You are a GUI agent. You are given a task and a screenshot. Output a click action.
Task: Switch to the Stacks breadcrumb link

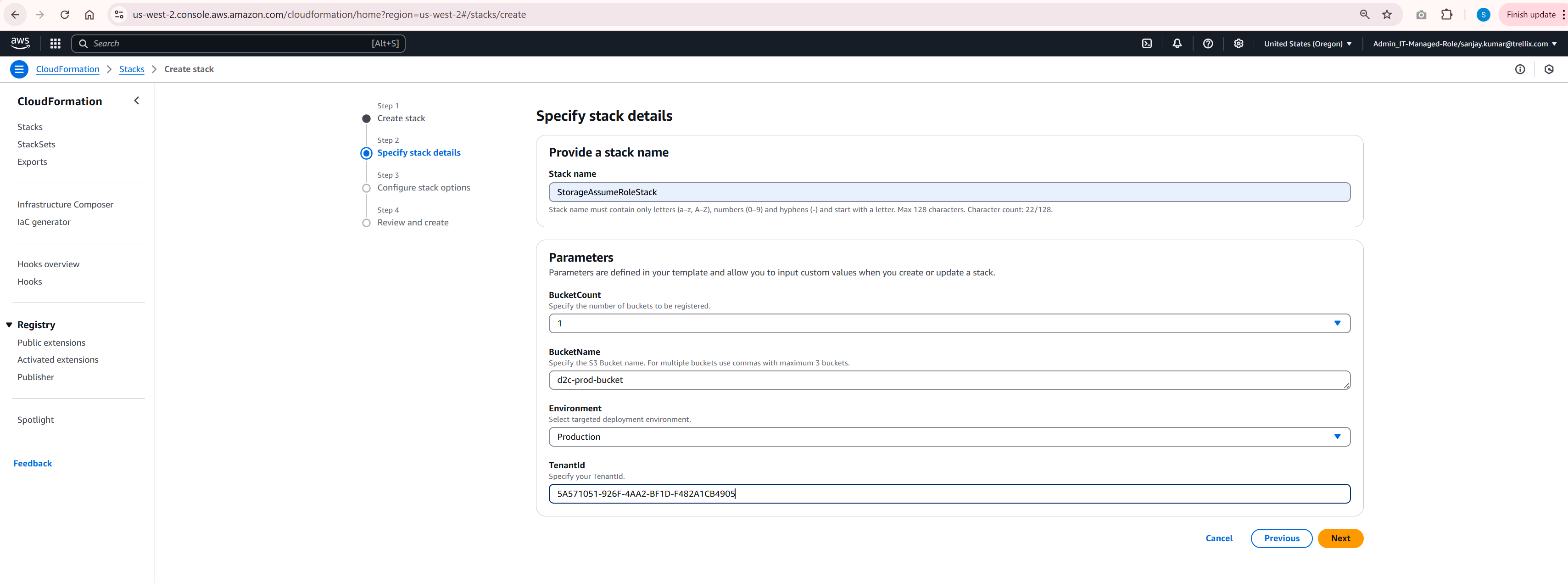click(x=132, y=69)
